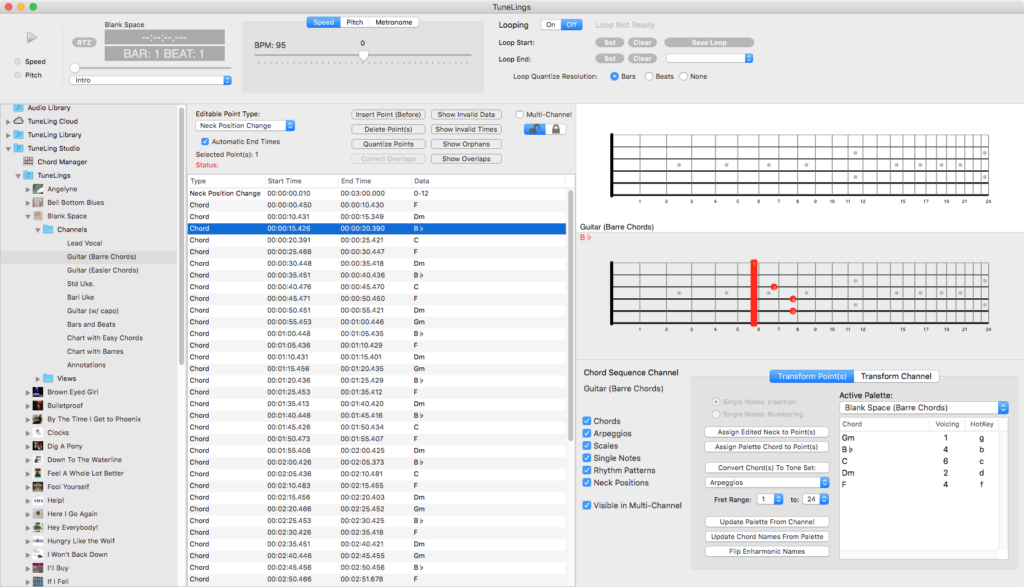This screenshot has width=1024, height=587.
Task: Click the TuneLing Library folder icon
Action: [x=18, y=135]
